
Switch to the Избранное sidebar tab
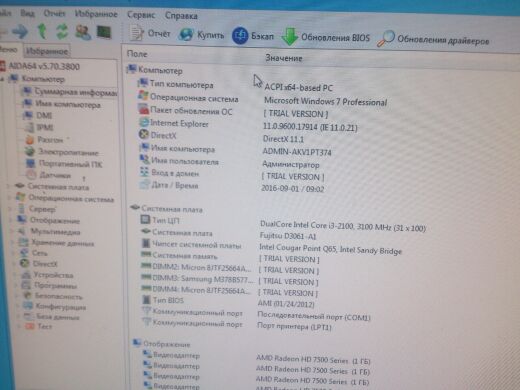[47, 51]
